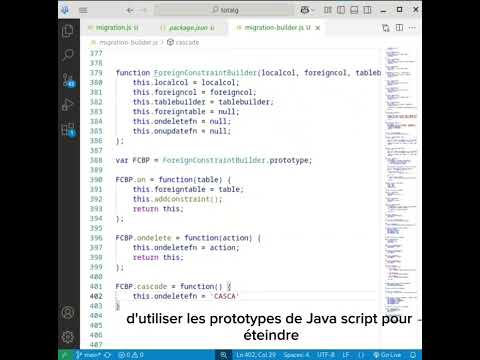
Task: Toggle the primary side bar
Action: (x=341, y=10)
